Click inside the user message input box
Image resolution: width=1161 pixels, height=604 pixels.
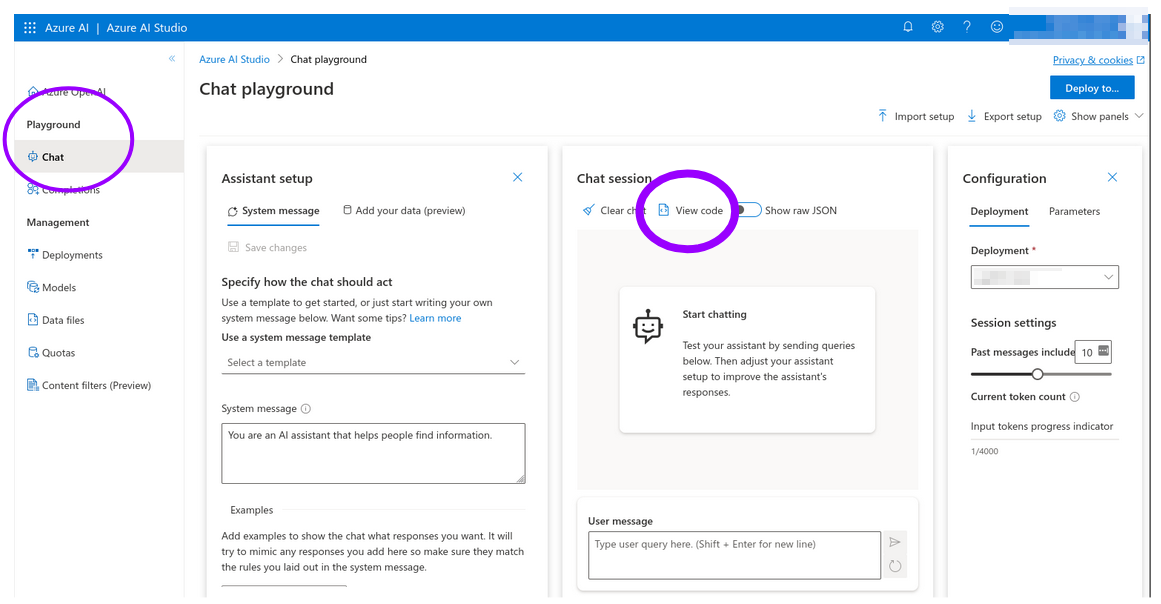pyautogui.click(x=733, y=553)
